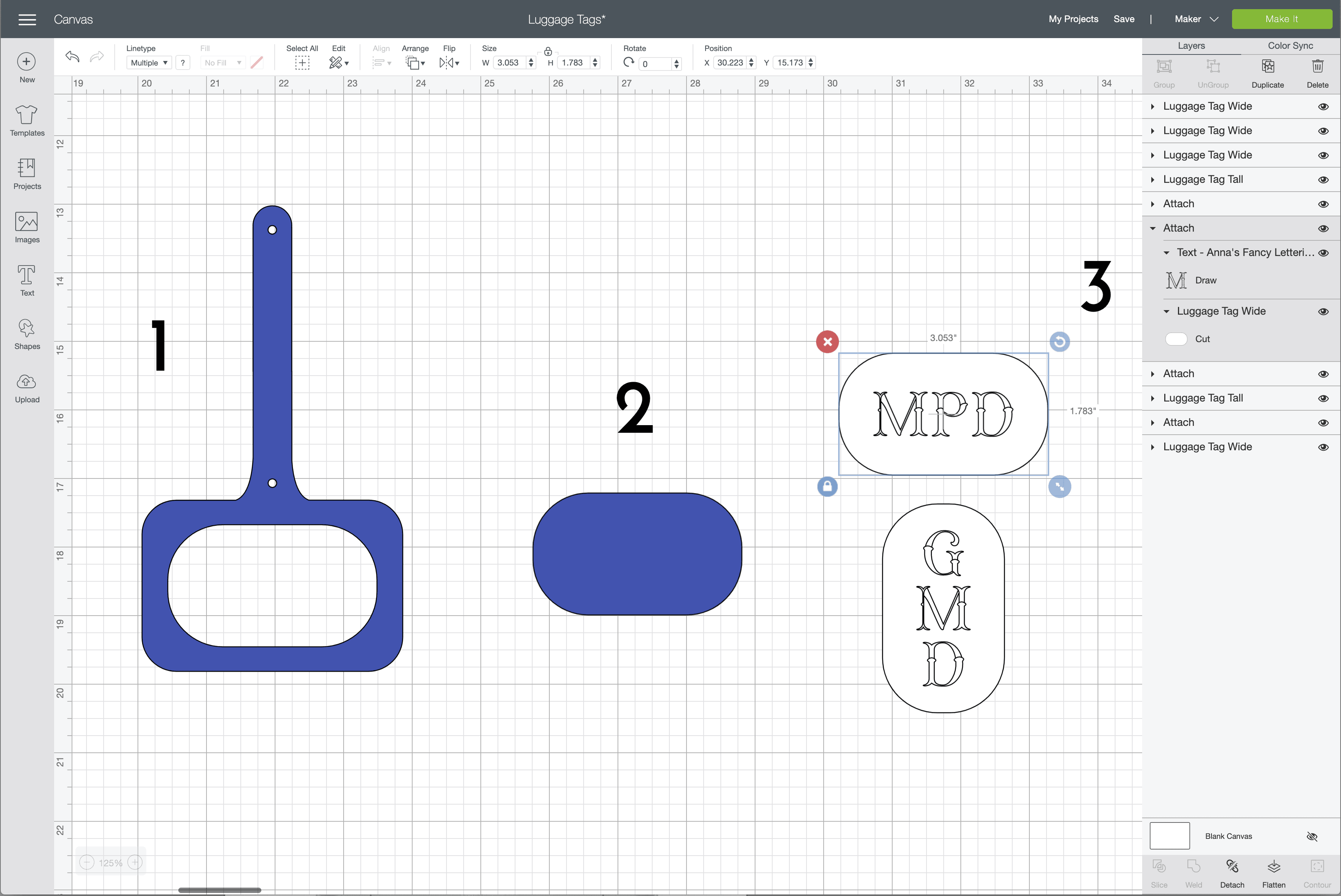Toggle Blank Canvas visibility icon
Viewport: 1341px width, 896px height.
1312,837
